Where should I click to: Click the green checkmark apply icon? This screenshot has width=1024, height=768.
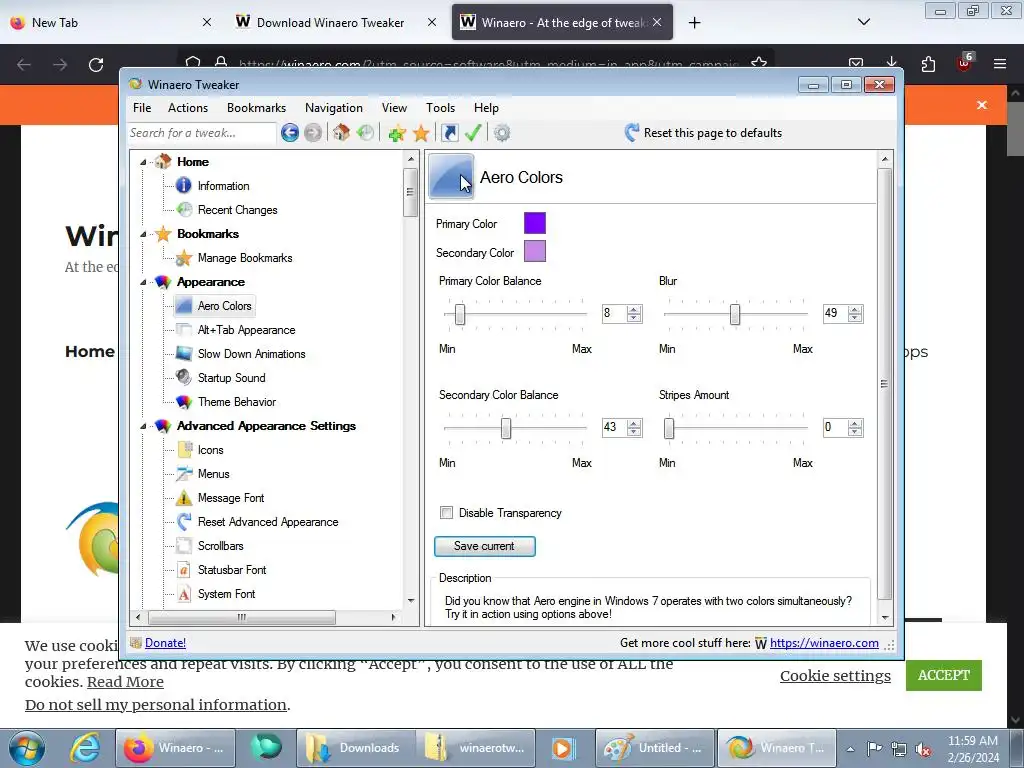[473, 133]
